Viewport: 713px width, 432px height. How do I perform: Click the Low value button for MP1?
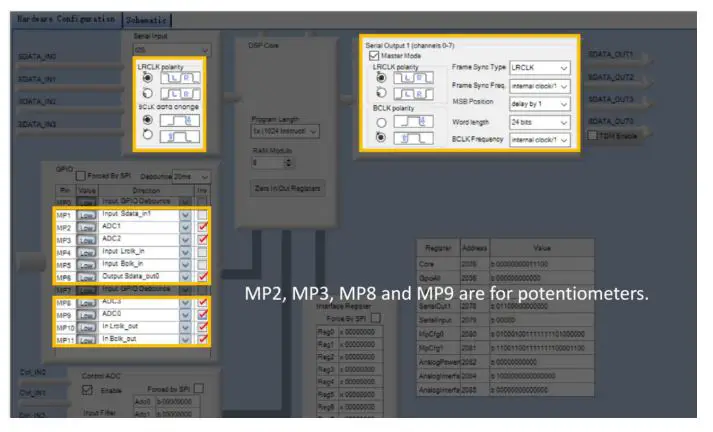(86, 215)
